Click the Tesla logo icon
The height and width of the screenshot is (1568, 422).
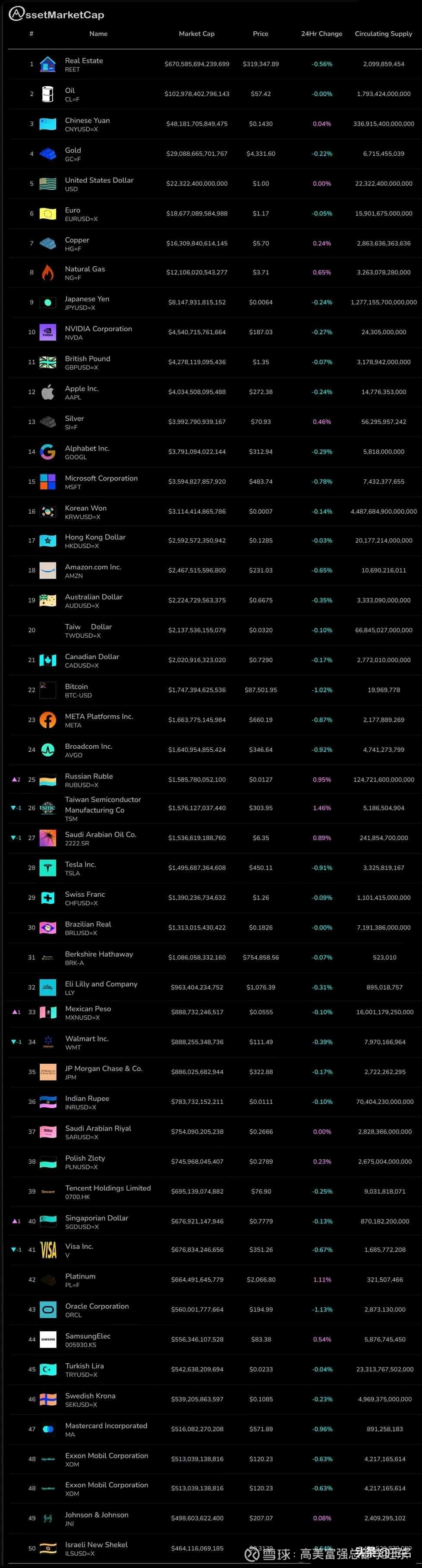(x=47, y=868)
